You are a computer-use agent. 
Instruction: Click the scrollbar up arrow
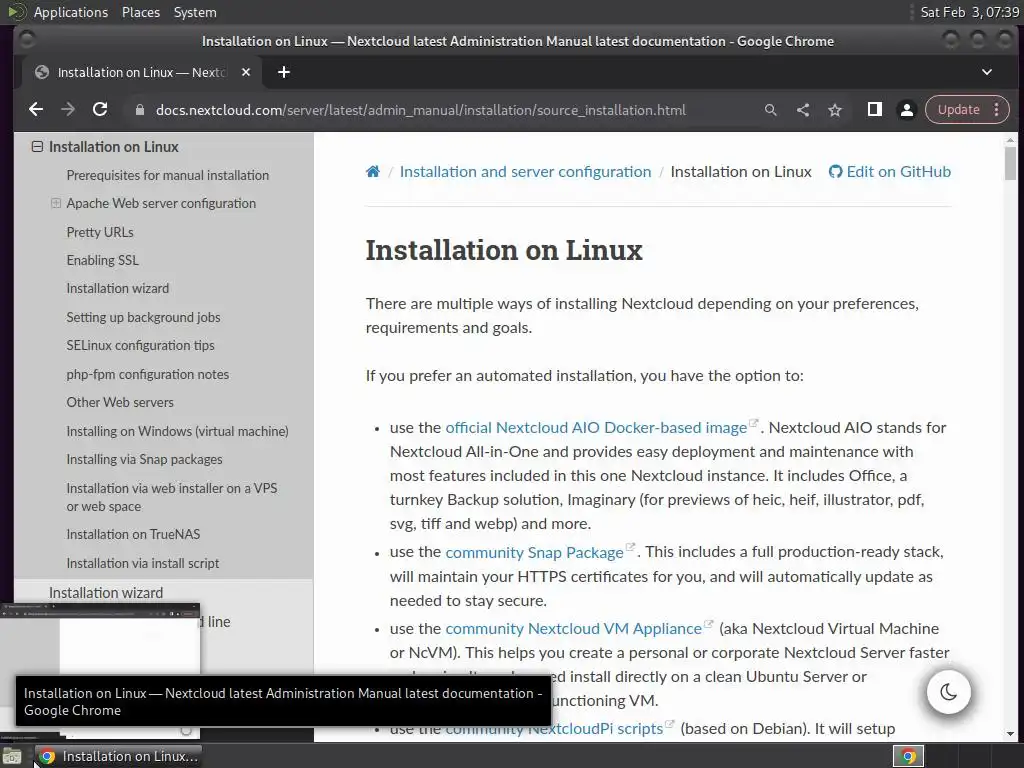point(1010,140)
